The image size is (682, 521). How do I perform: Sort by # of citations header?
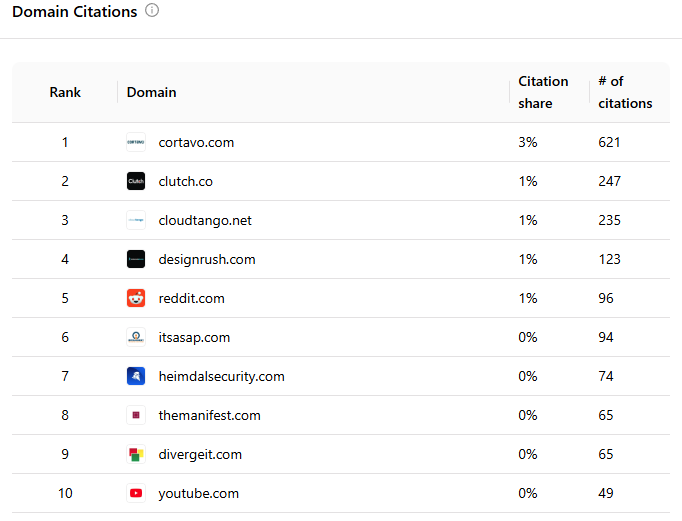(x=625, y=92)
